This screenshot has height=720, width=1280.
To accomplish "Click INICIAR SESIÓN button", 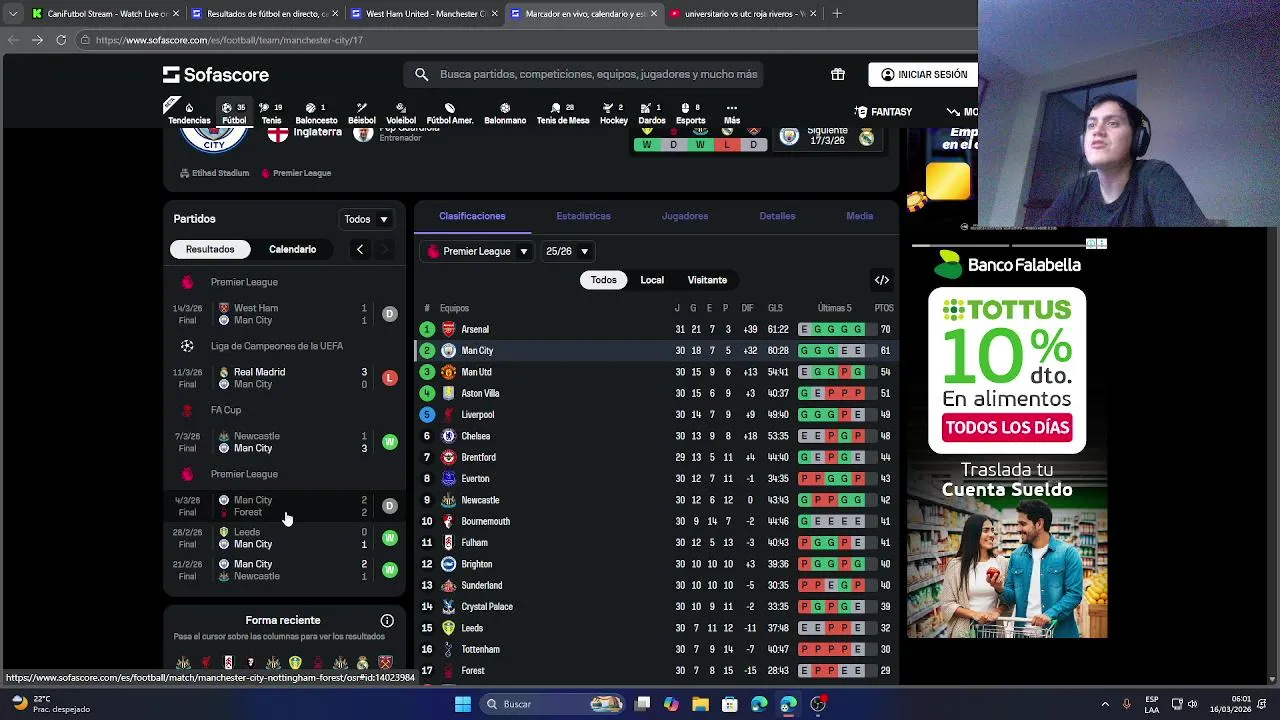I will click(923, 75).
